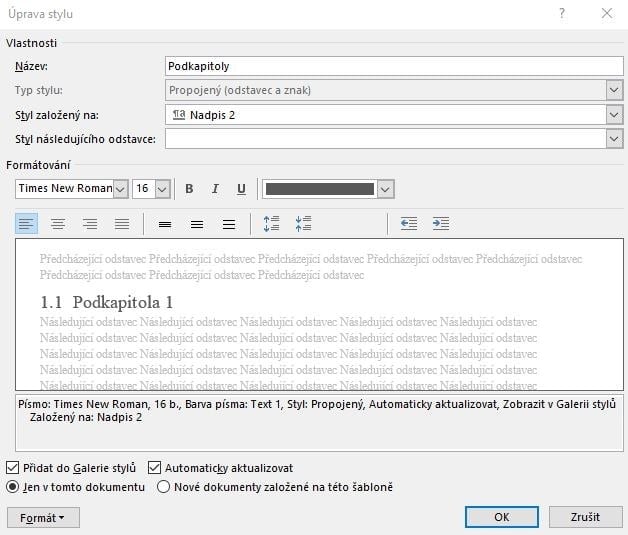Disable Automaticky aktualizovat checkbox
The width and height of the screenshot is (628, 535).
pyautogui.click(x=154, y=467)
